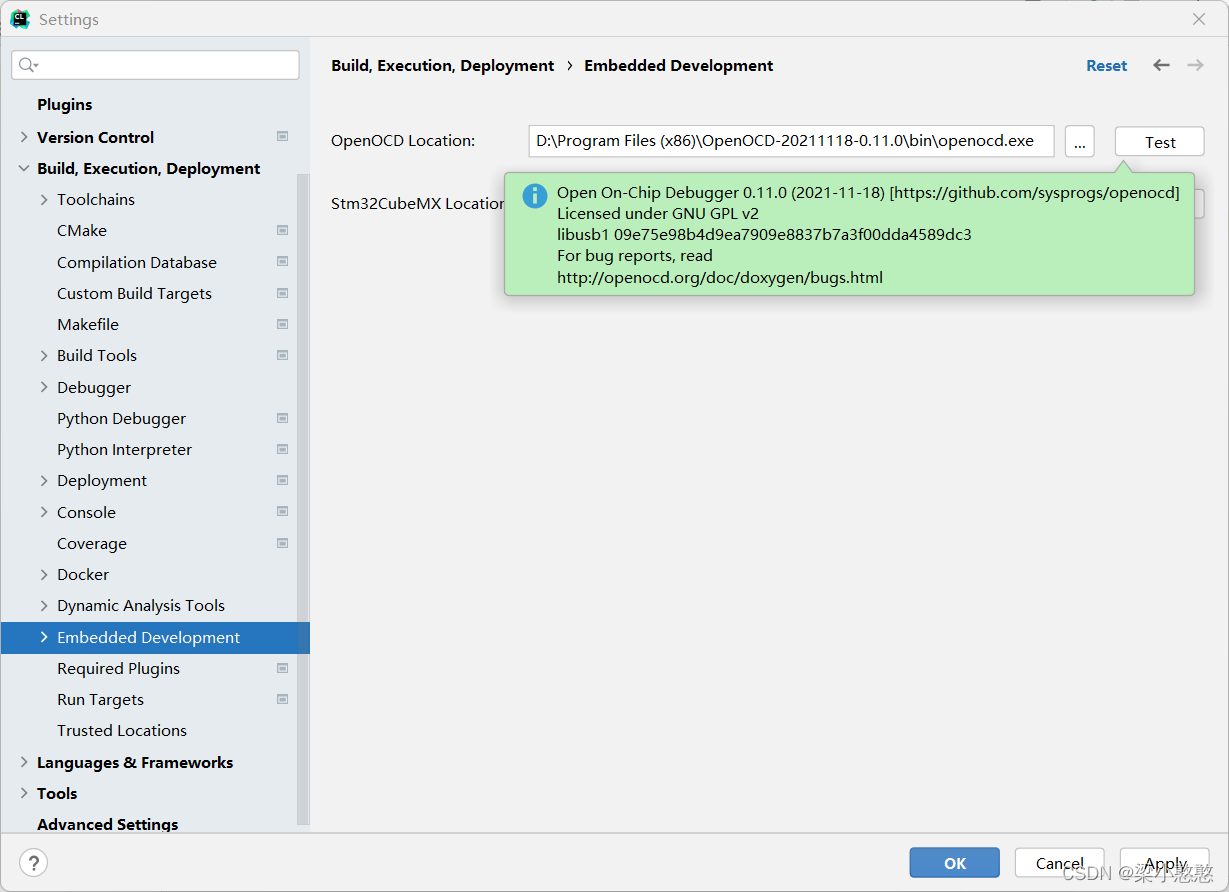Select the Trusted Locations settings page
This screenshot has width=1229, height=892.
(122, 731)
